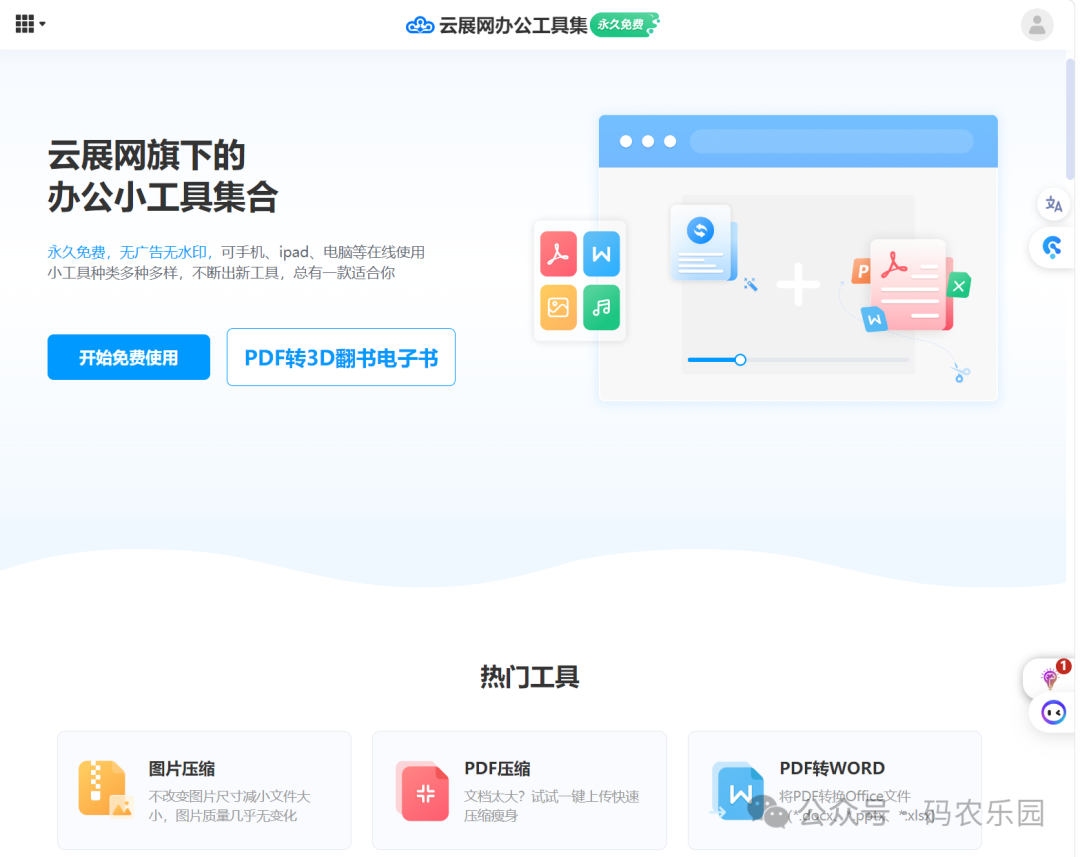Open the purple chatbot face icon
This screenshot has height=857, width=1080.
coord(1052,712)
